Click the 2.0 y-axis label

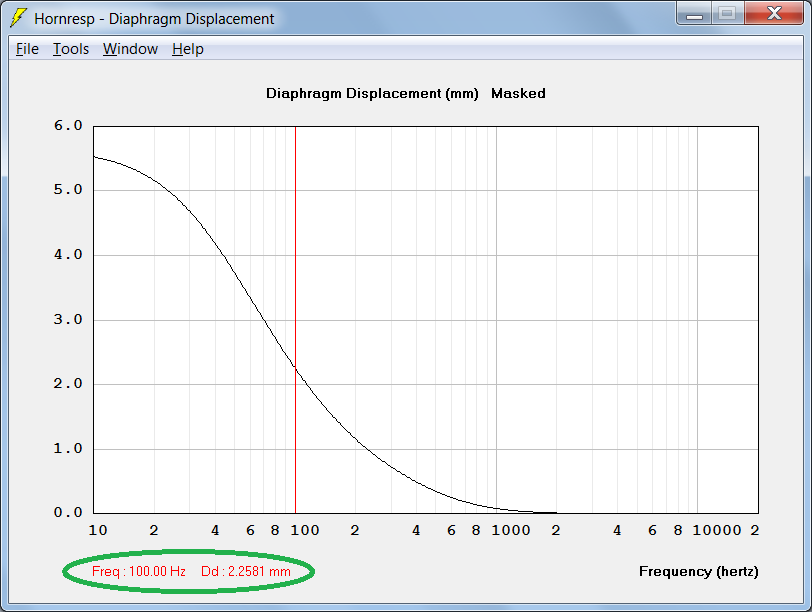[x=68, y=384]
